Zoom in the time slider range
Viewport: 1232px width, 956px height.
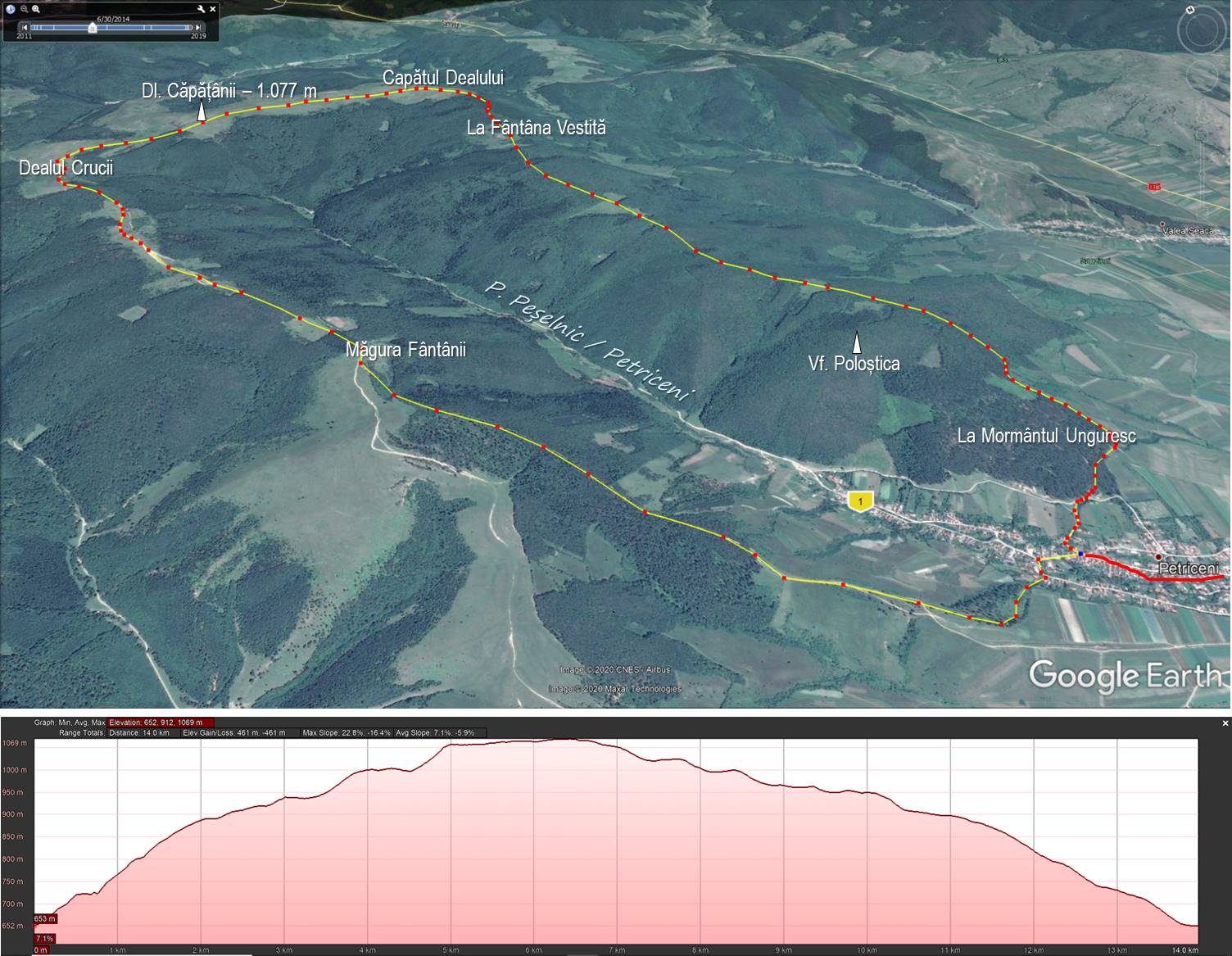37,9
